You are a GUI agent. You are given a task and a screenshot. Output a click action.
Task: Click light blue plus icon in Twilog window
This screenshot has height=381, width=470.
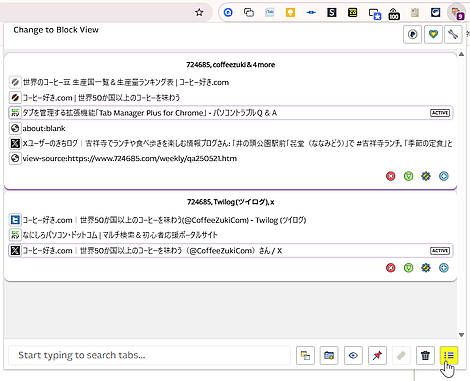[x=444, y=268]
